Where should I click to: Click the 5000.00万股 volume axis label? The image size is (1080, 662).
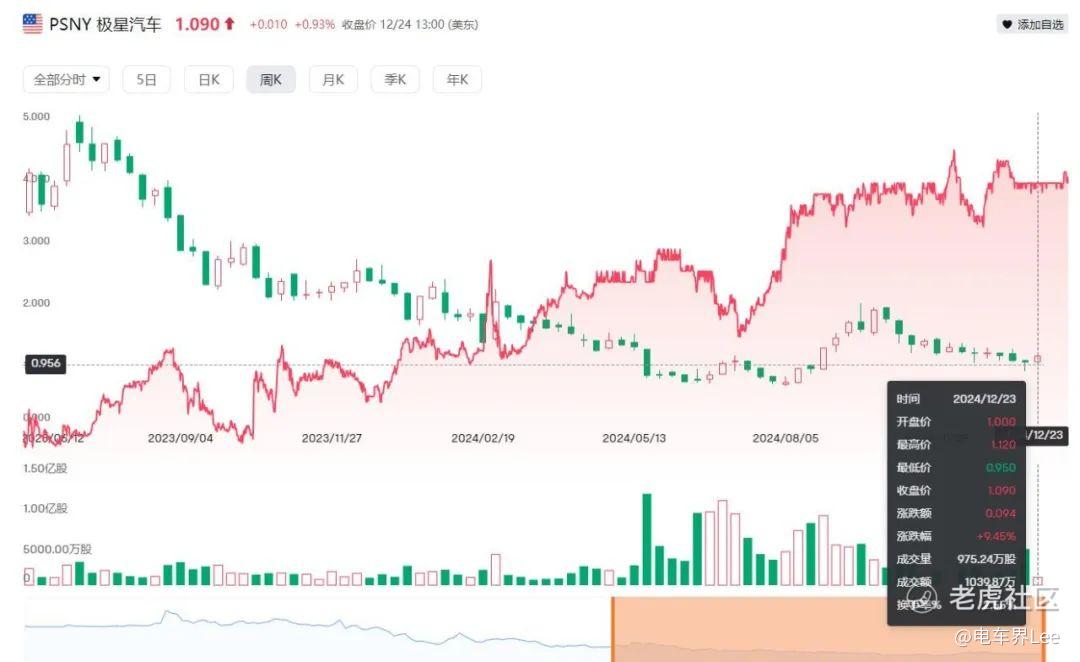[x=57, y=549]
